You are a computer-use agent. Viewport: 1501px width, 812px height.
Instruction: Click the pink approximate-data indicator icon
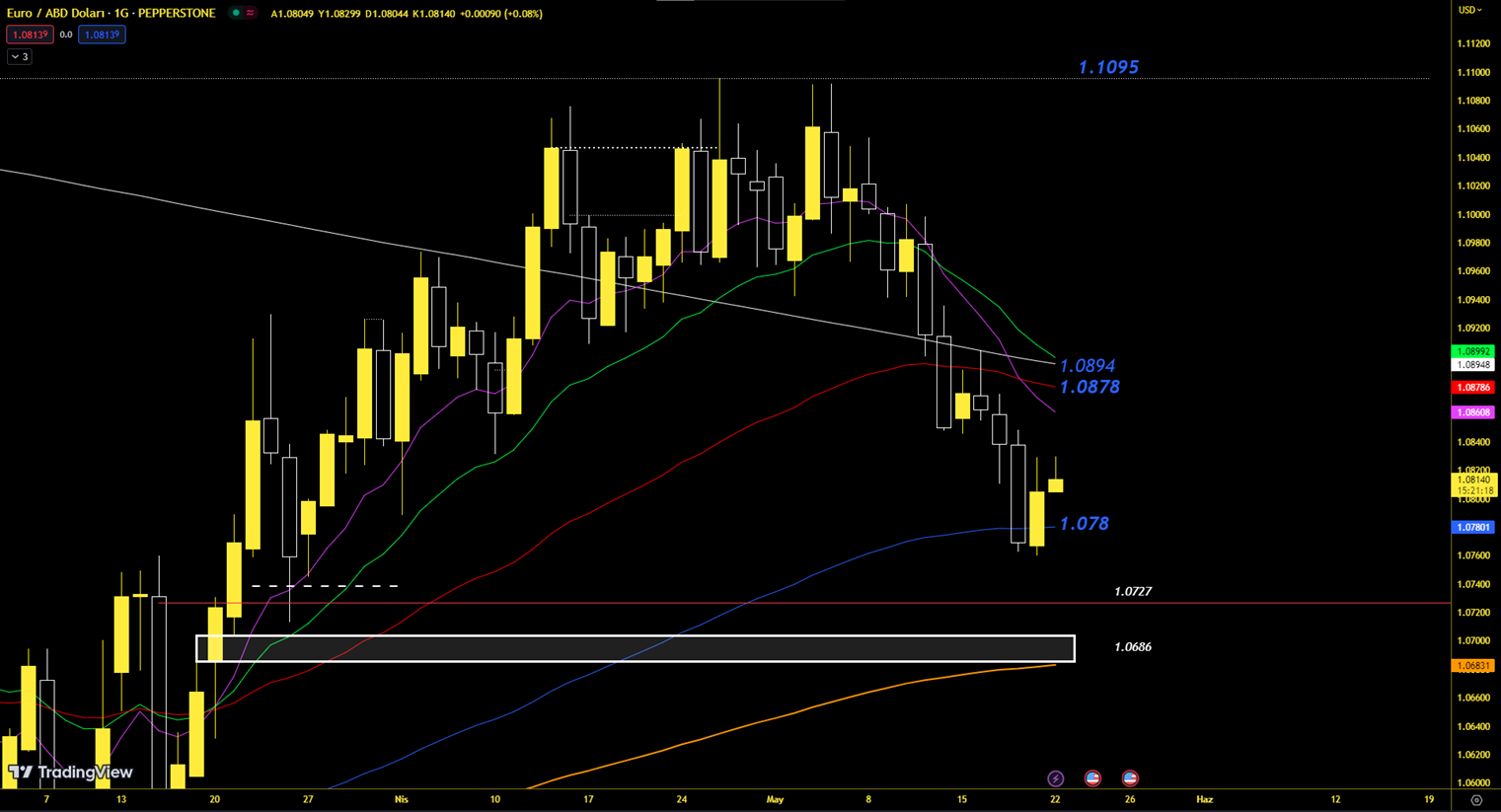coord(251,13)
